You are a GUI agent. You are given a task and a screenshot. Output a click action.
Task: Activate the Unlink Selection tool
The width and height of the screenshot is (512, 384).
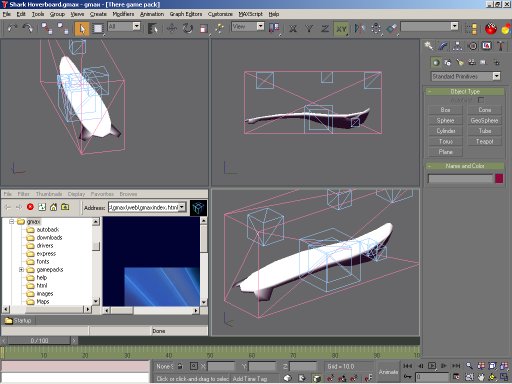pos(63,28)
